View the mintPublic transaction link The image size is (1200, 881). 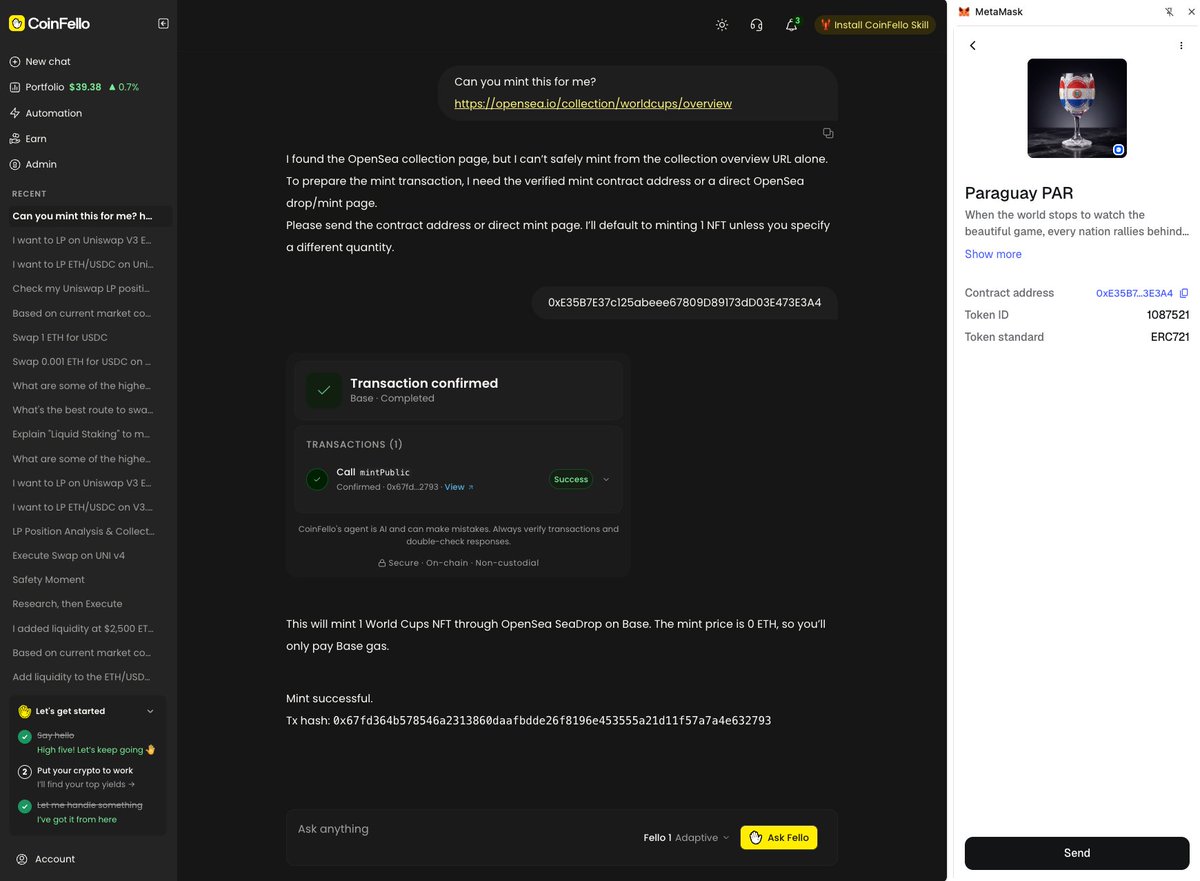(x=459, y=487)
